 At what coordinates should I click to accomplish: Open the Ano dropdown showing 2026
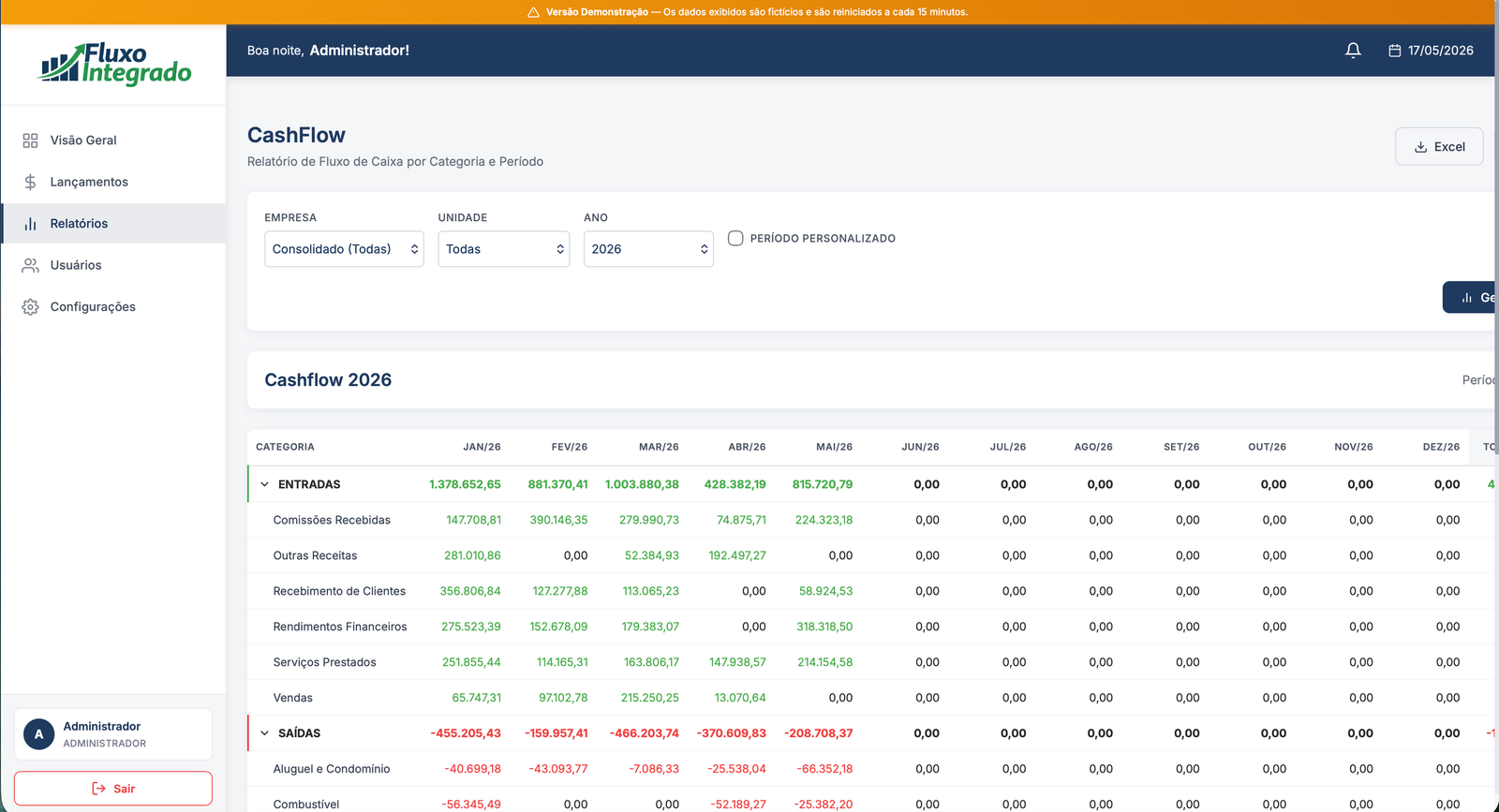(648, 249)
